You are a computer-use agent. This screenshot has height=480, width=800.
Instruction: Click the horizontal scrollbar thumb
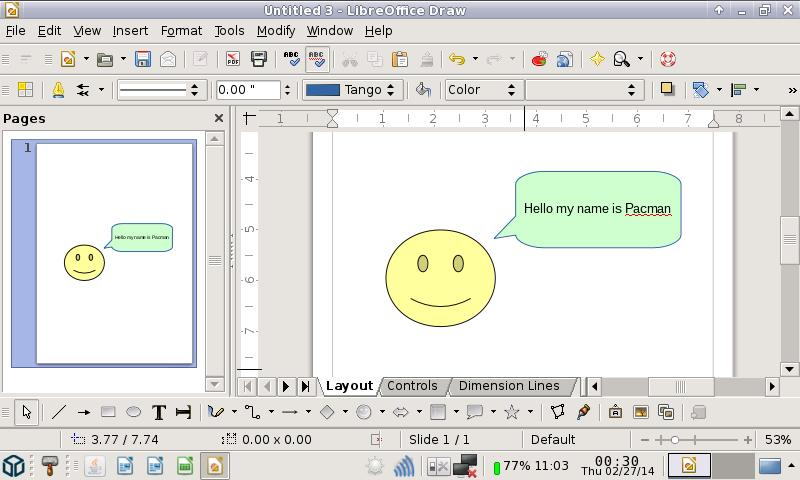click(x=681, y=387)
